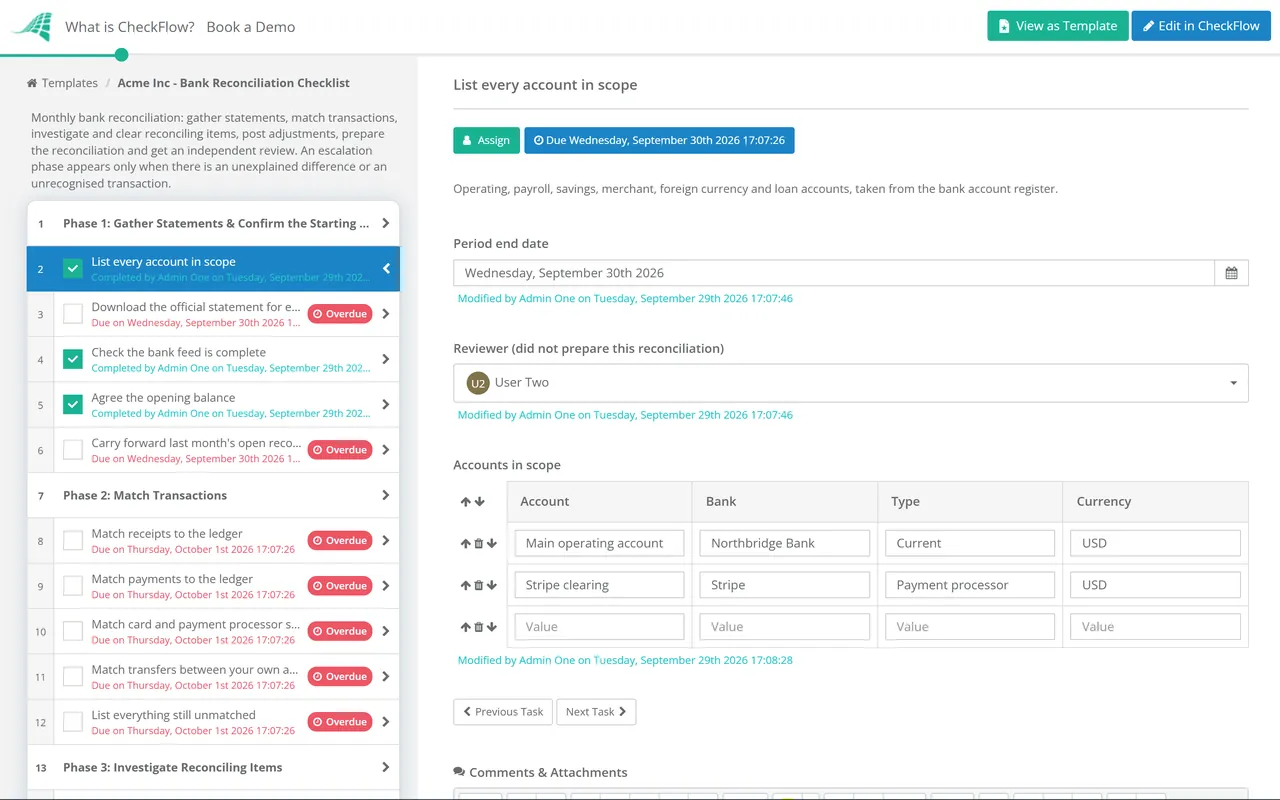Edit the Stripe clearing account cell
Image resolution: width=1280 pixels, height=800 pixels.
coord(599,586)
